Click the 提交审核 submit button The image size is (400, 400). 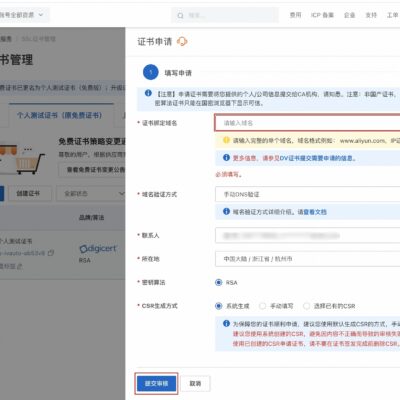[x=156, y=383]
